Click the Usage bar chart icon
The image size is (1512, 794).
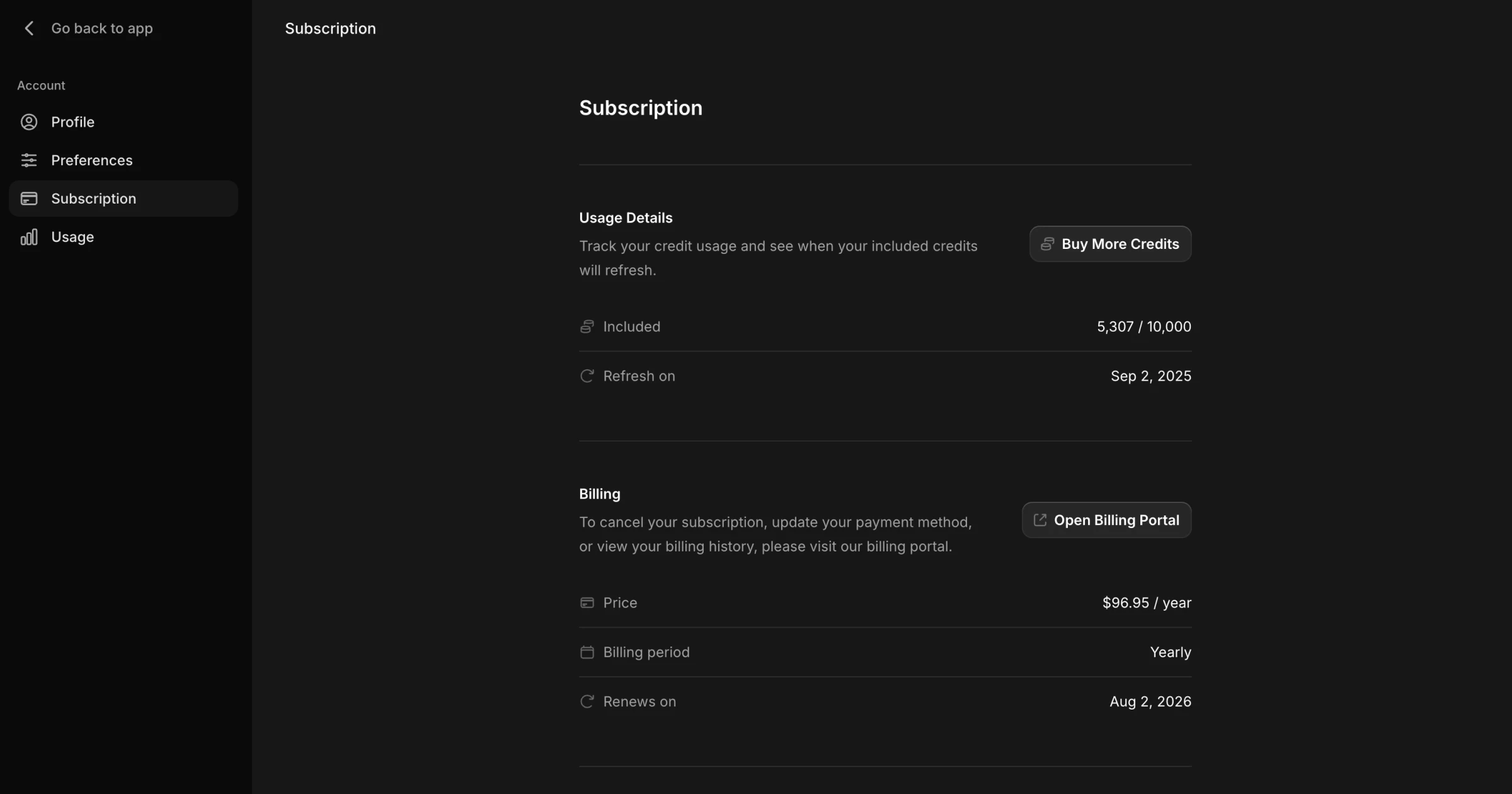29,237
